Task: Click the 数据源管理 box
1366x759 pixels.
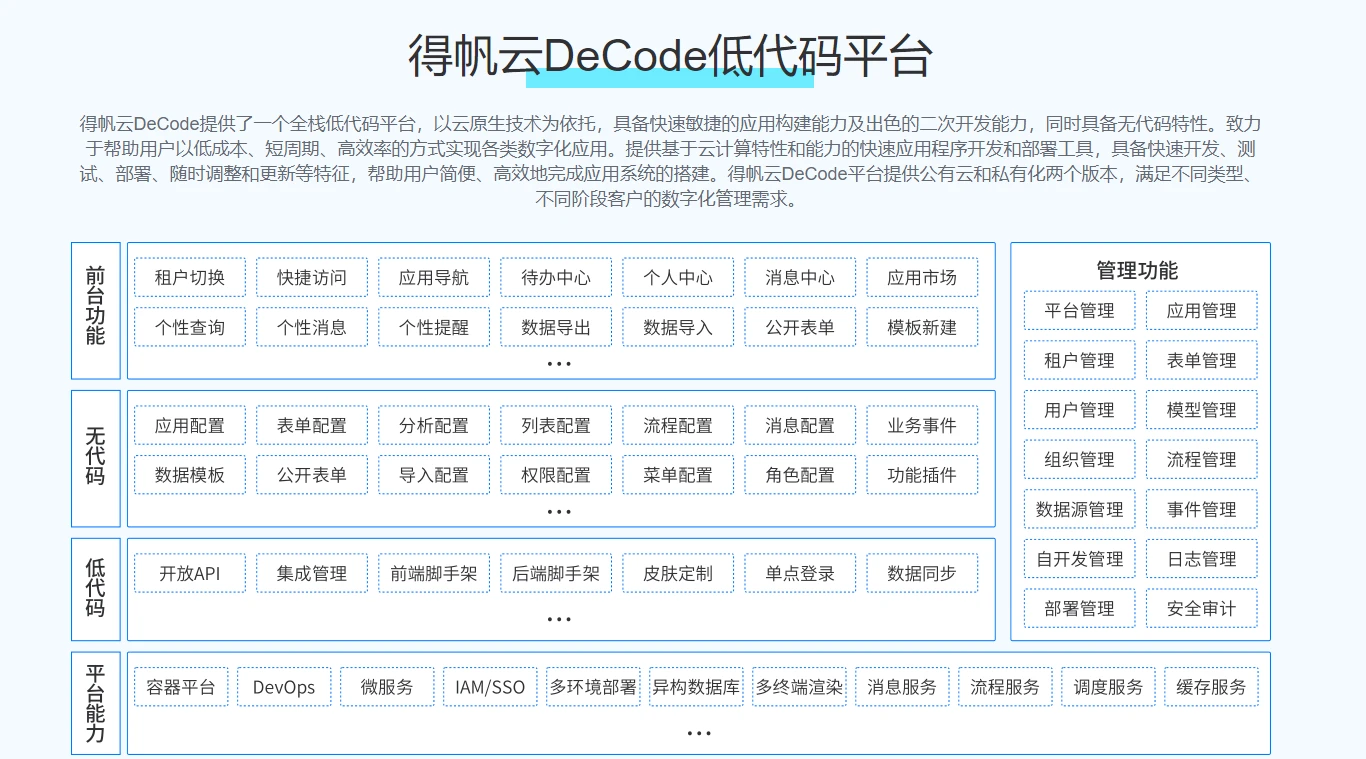Action: tap(1080, 509)
